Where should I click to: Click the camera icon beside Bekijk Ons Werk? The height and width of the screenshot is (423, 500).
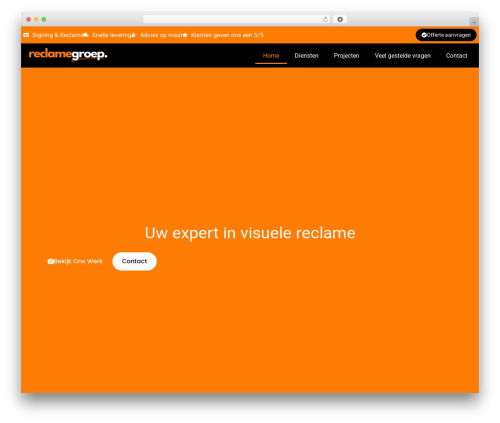(x=51, y=261)
